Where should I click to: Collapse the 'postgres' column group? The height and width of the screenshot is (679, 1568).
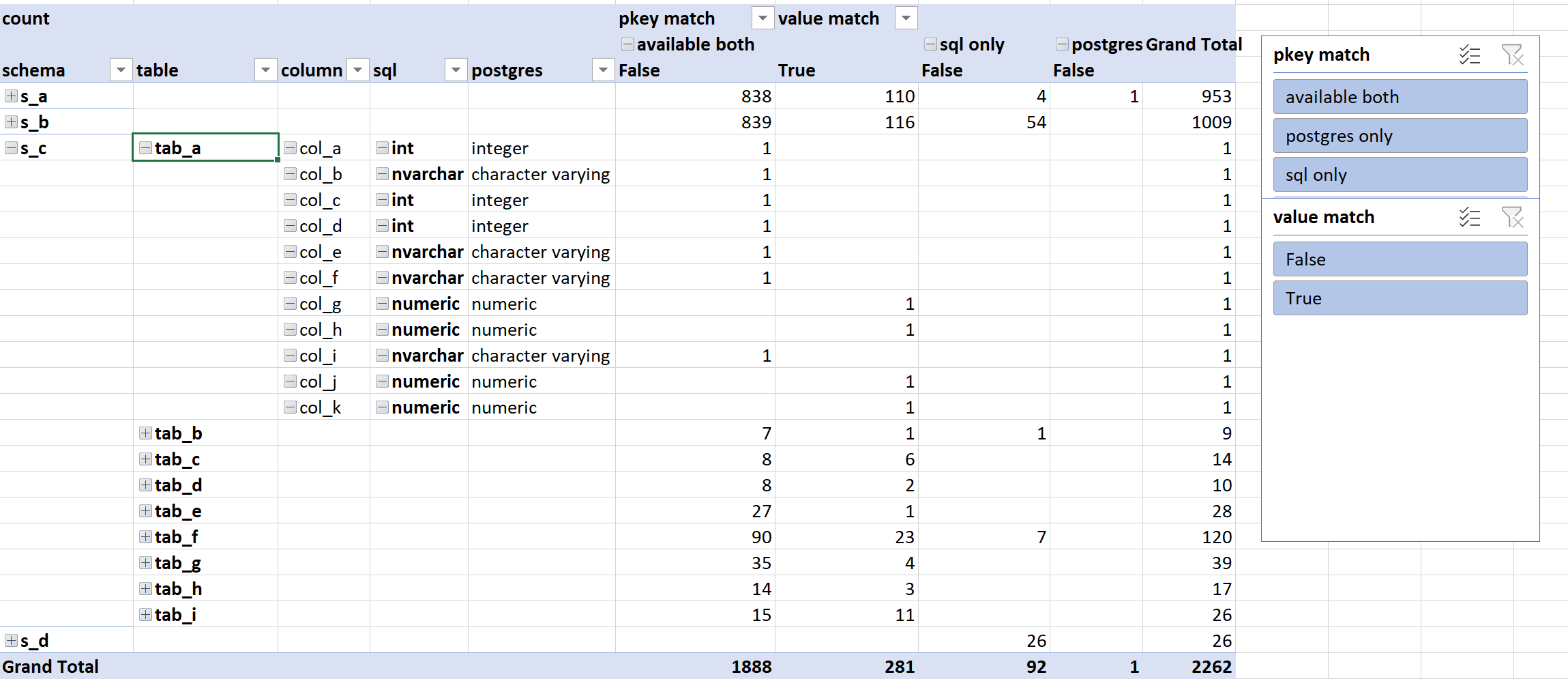coord(1062,44)
